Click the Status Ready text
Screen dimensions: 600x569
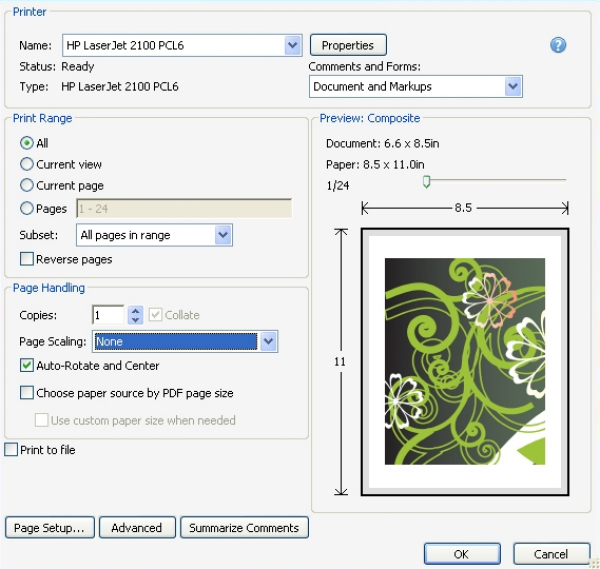tap(57, 67)
